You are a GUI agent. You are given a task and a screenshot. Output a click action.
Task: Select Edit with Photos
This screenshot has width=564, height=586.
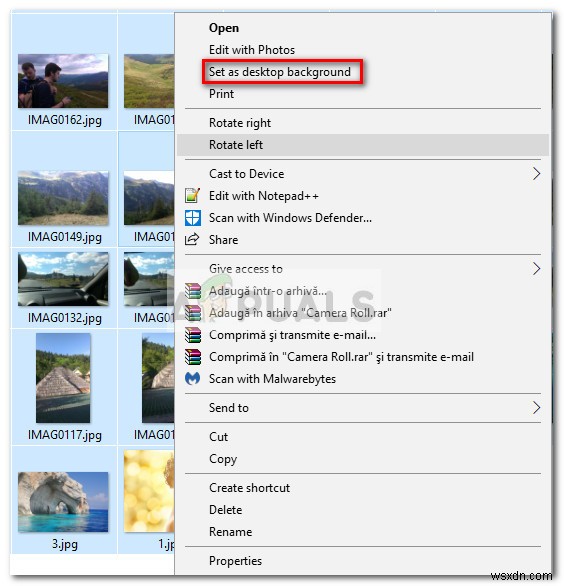pos(252,50)
